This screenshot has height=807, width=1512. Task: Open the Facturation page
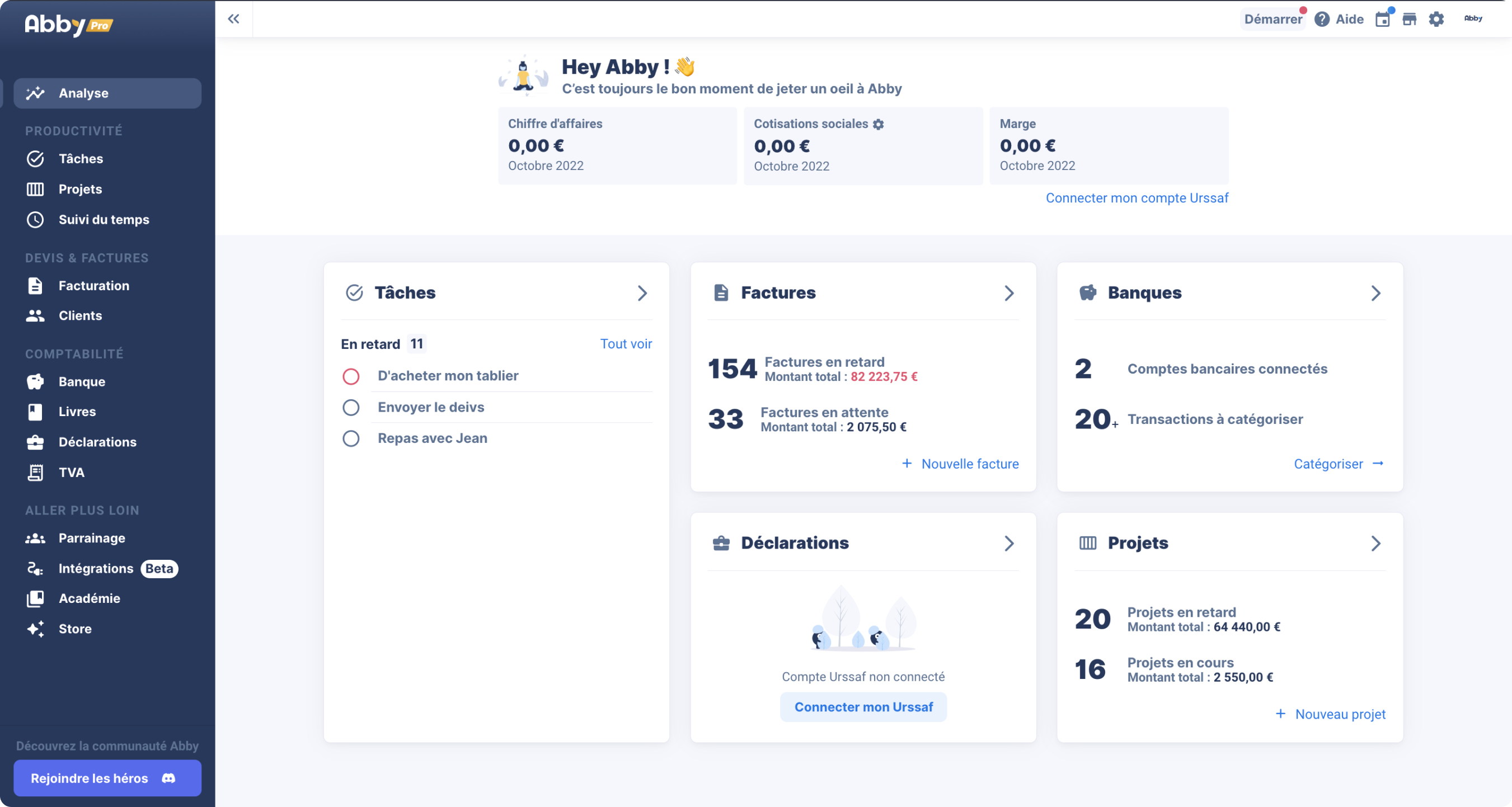(93, 286)
